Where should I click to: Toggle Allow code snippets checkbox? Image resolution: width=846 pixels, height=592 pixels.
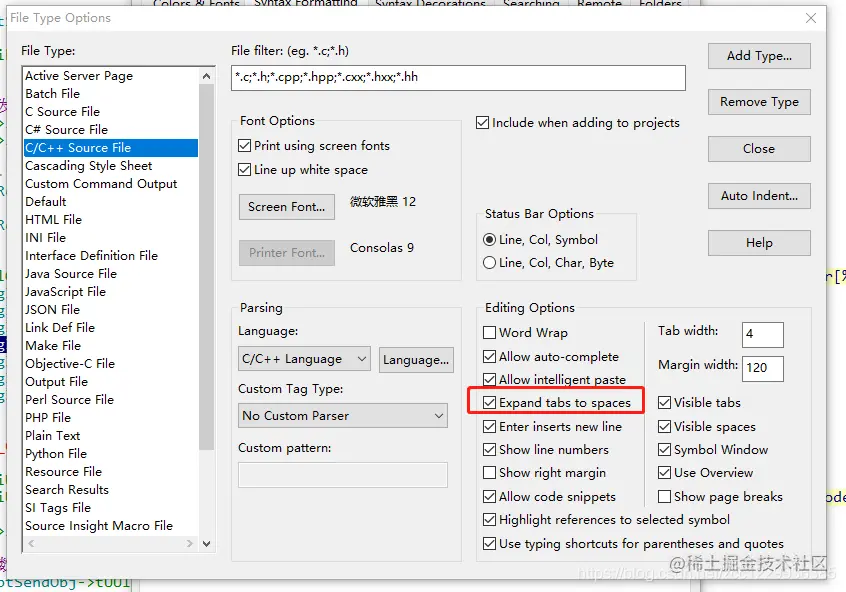[x=489, y=496]
